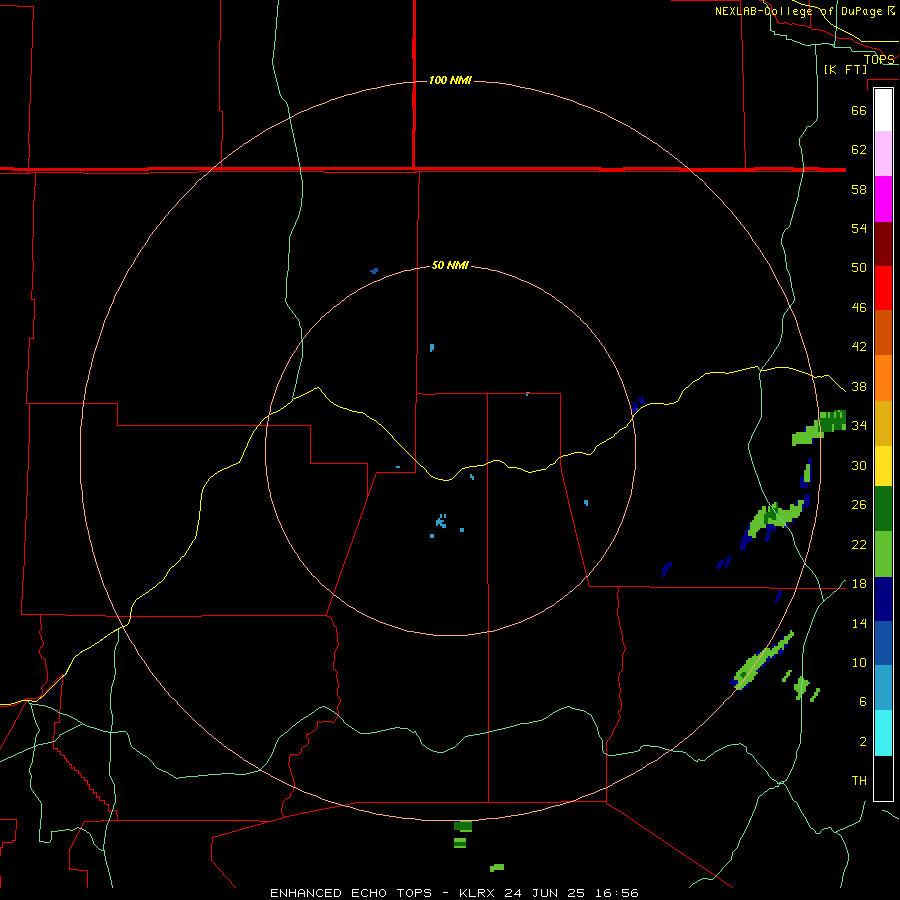Screen dimensions: 900x900
Task: Click the bright yellow legend swatch
Action: point(883,466)
